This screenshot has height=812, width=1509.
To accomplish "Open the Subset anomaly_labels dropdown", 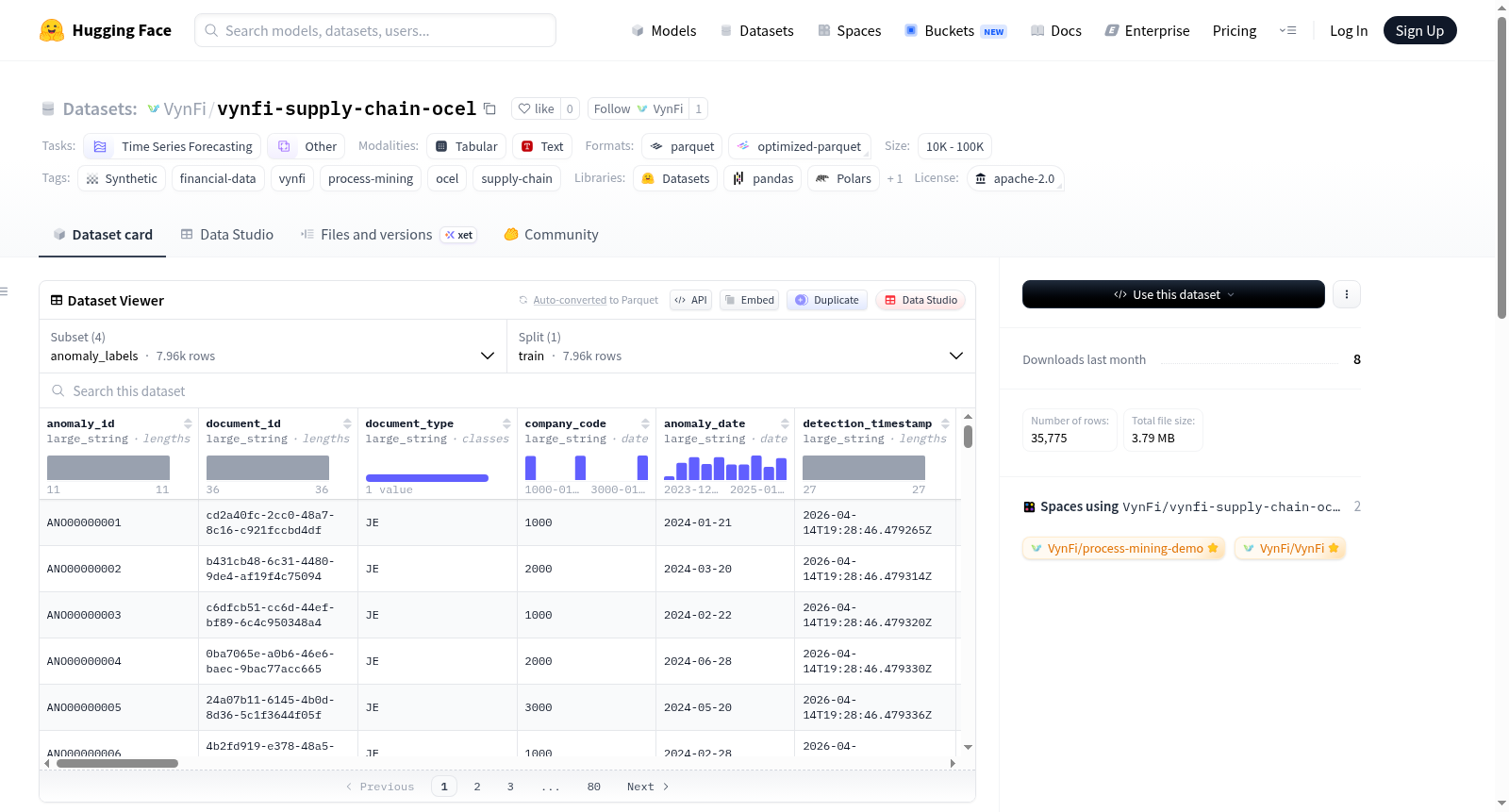I will coord(273,346).
